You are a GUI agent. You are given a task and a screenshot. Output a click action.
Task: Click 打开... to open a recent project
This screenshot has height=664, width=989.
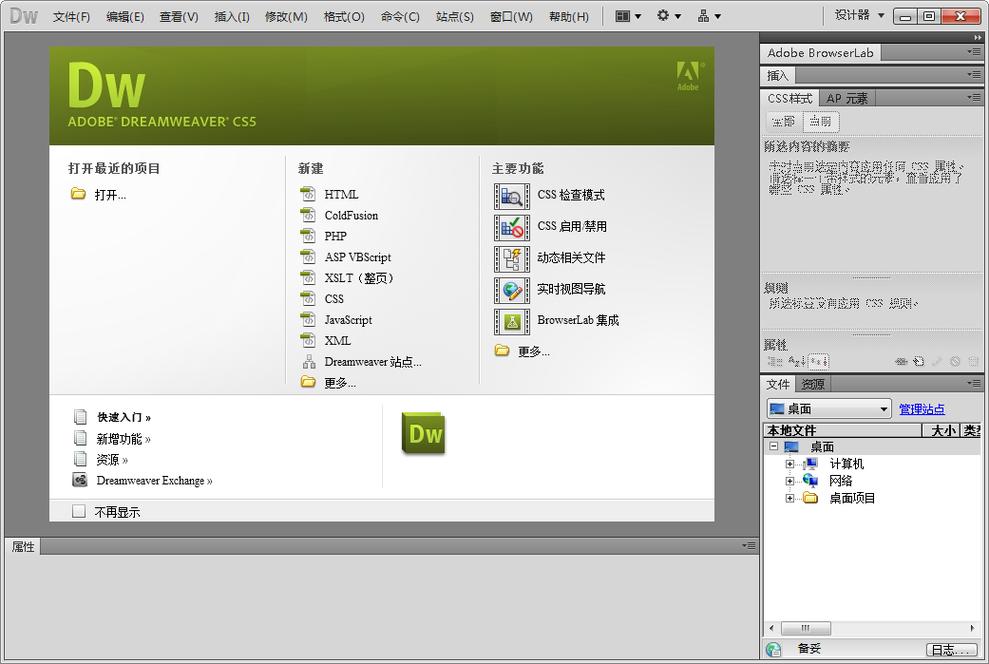point(109,195)
